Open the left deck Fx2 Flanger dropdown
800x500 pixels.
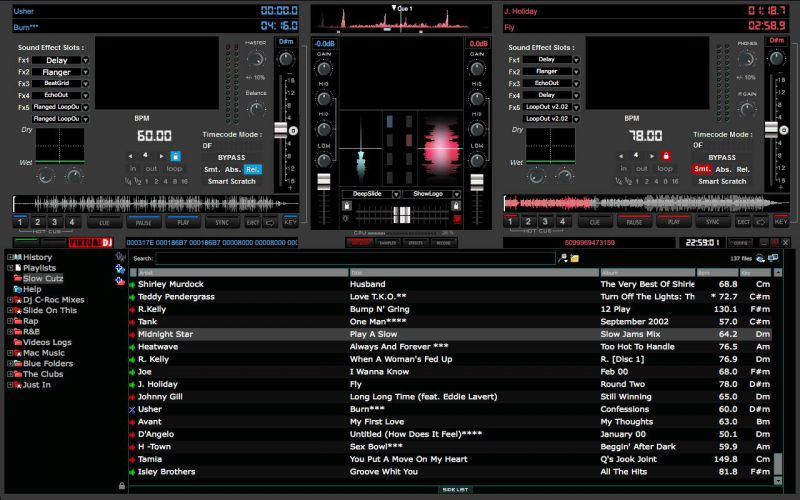86,72
